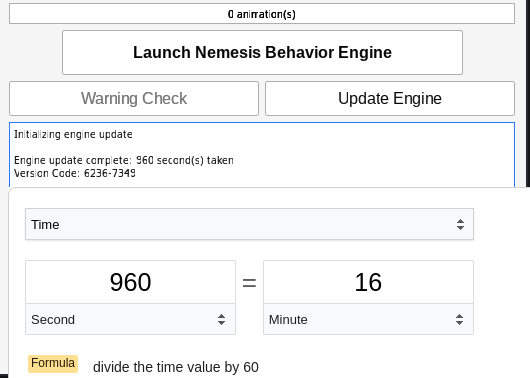Click 'Version Code: 6236-7349' log line
The image size is (530, 378).
pyautogui.click(x=75, y=173)
